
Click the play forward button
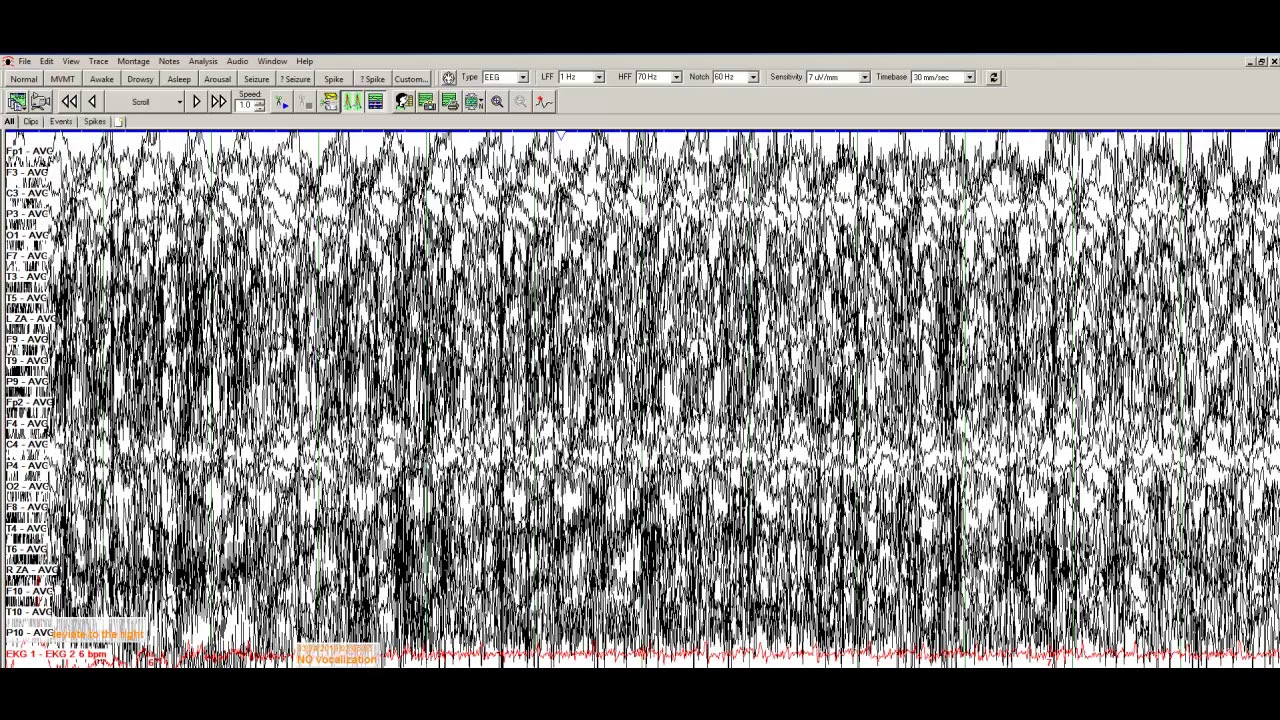point(196,101)
